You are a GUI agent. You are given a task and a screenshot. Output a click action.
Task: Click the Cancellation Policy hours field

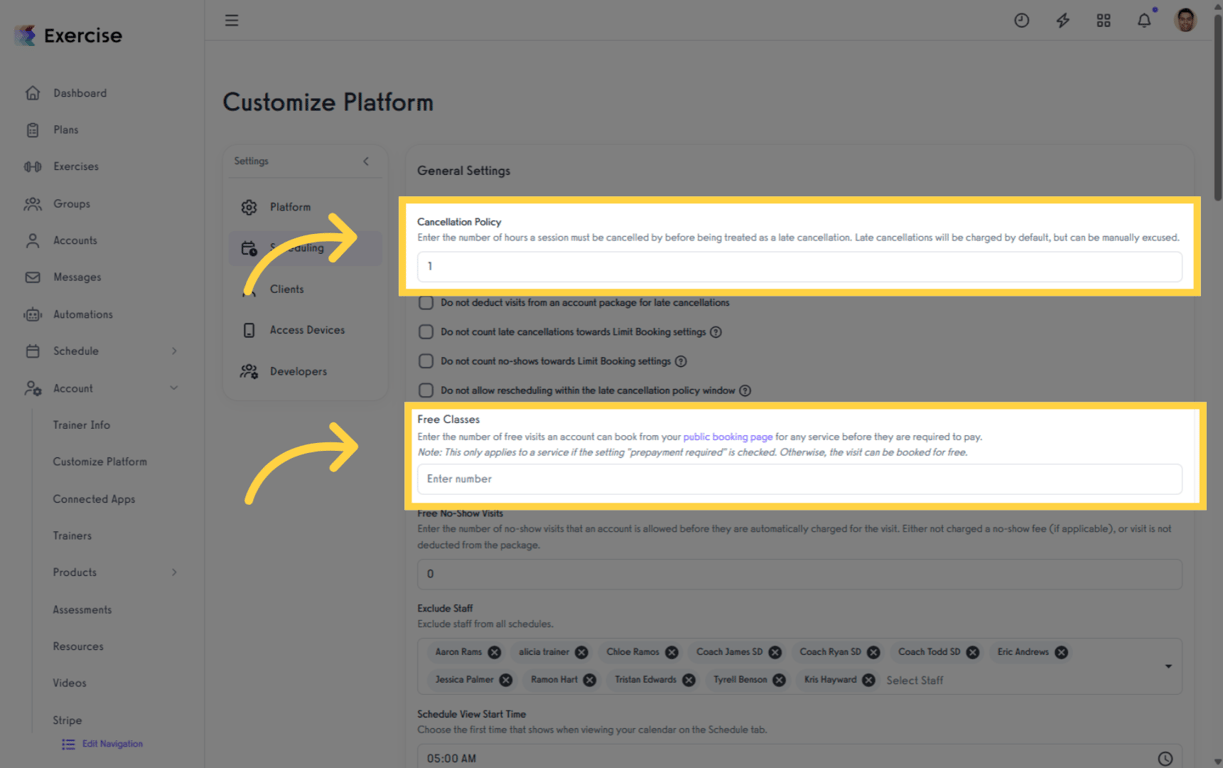pos(799,266)
